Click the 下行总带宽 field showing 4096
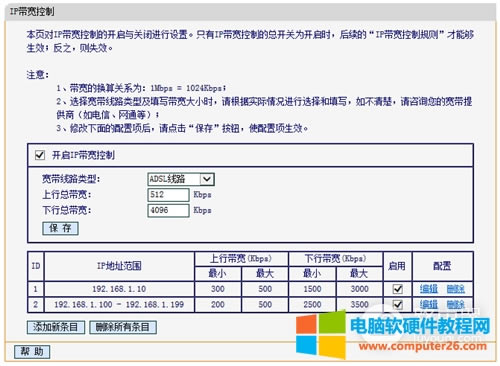The height and width of the screenshot is (366, 500). pos(168,210)
